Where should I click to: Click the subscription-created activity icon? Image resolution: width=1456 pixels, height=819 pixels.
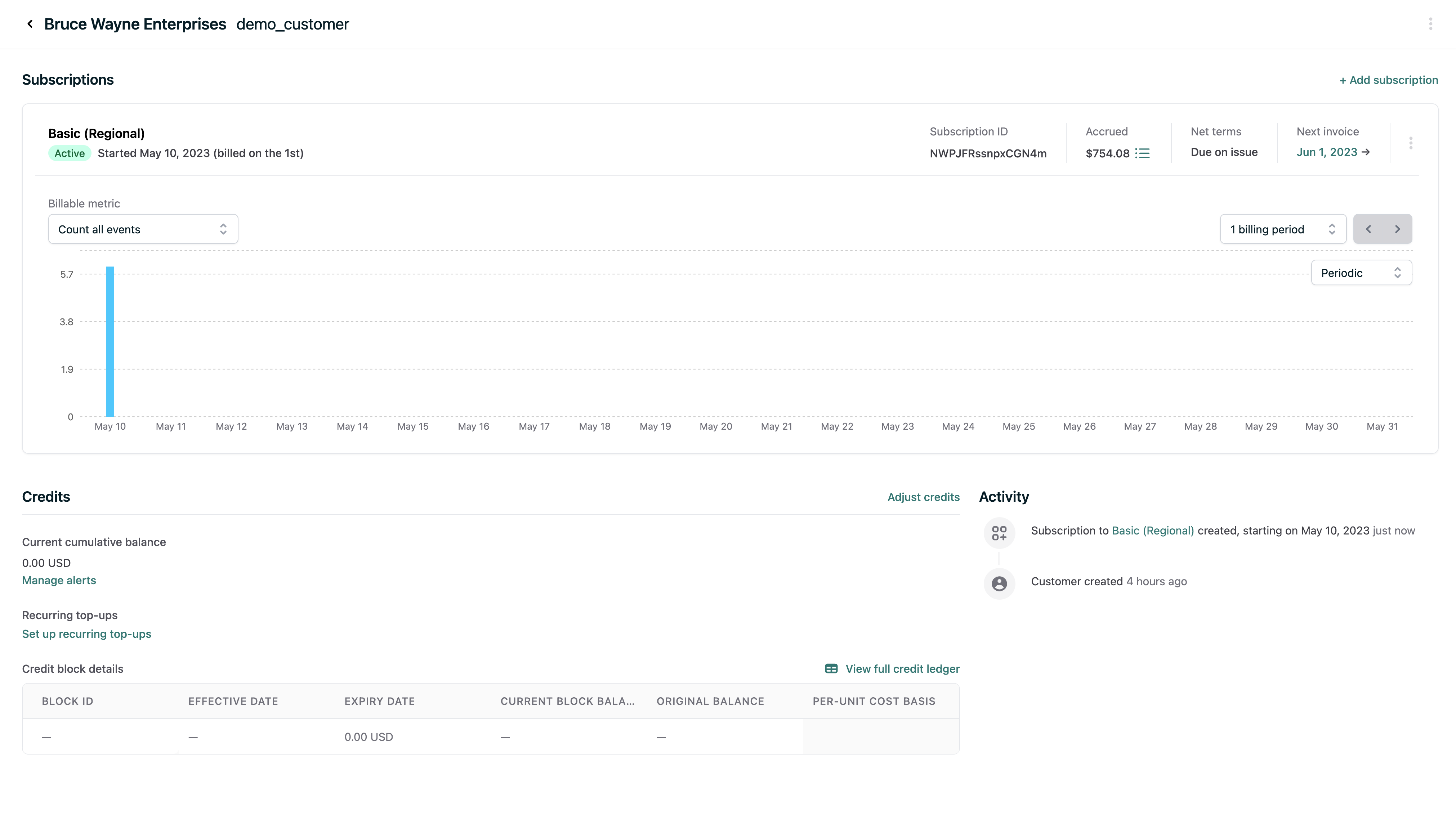(x=999, y=532)
